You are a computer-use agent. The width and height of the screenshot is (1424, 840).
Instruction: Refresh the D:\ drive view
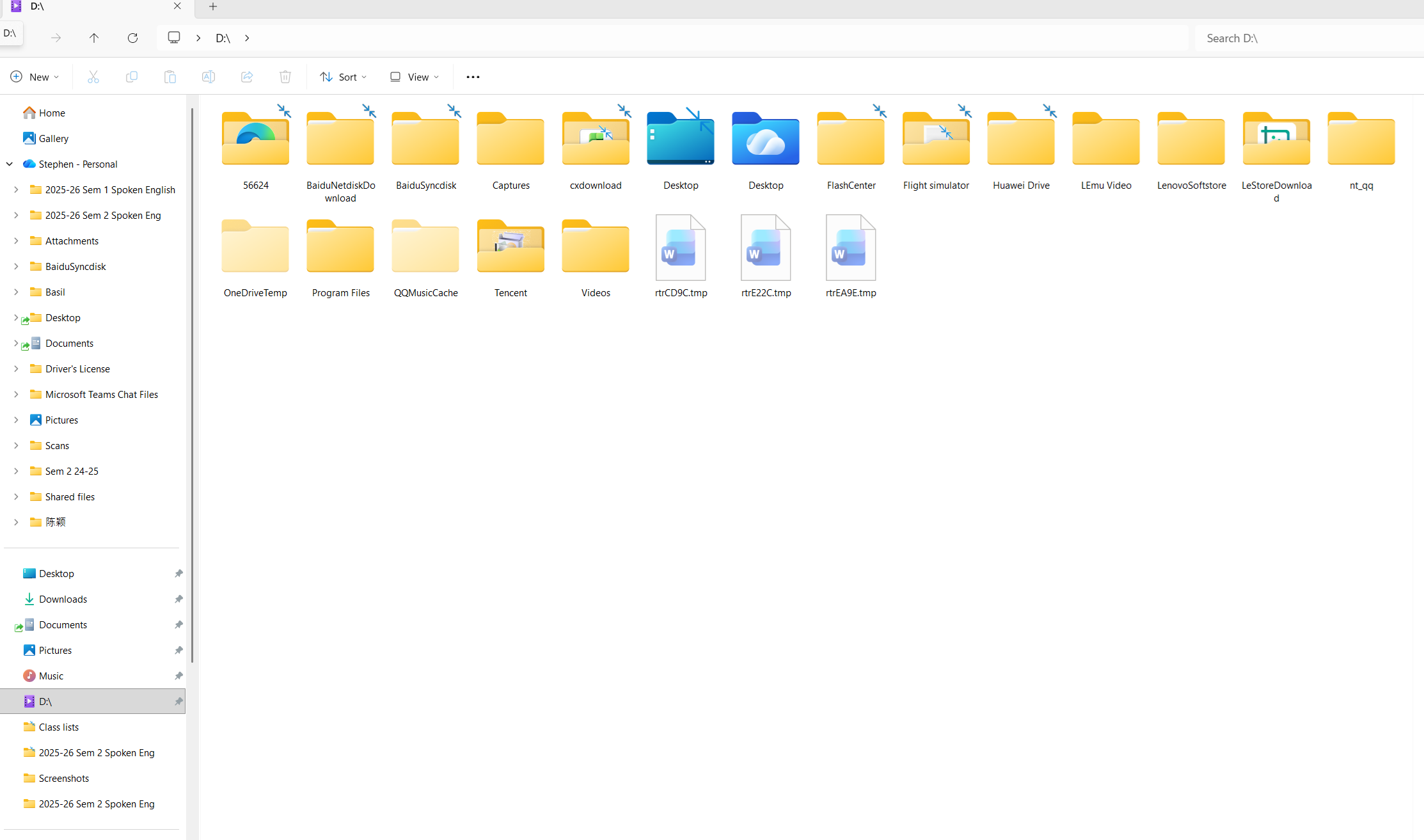click(x=132, y=38)
